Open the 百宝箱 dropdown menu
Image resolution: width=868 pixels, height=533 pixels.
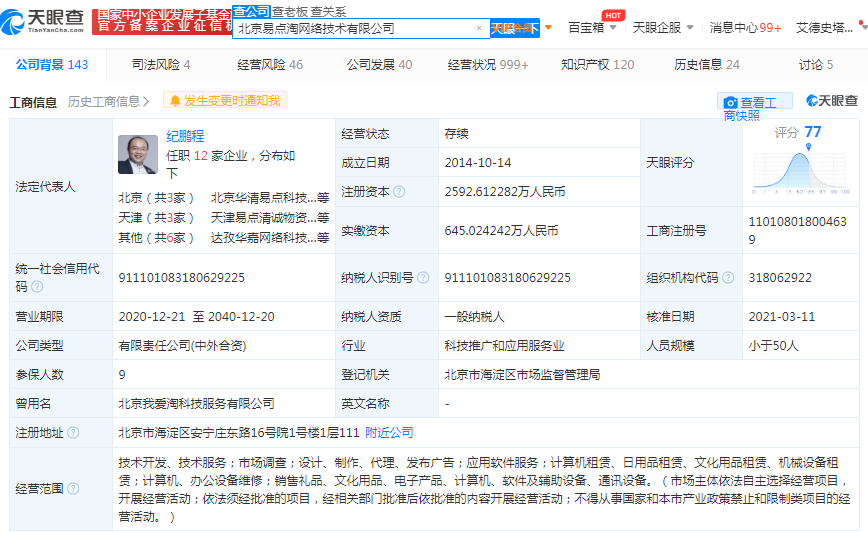(x=592, y=27)
